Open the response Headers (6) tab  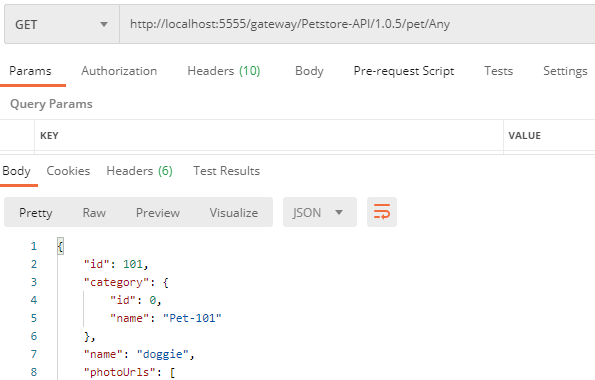point(140,171)
